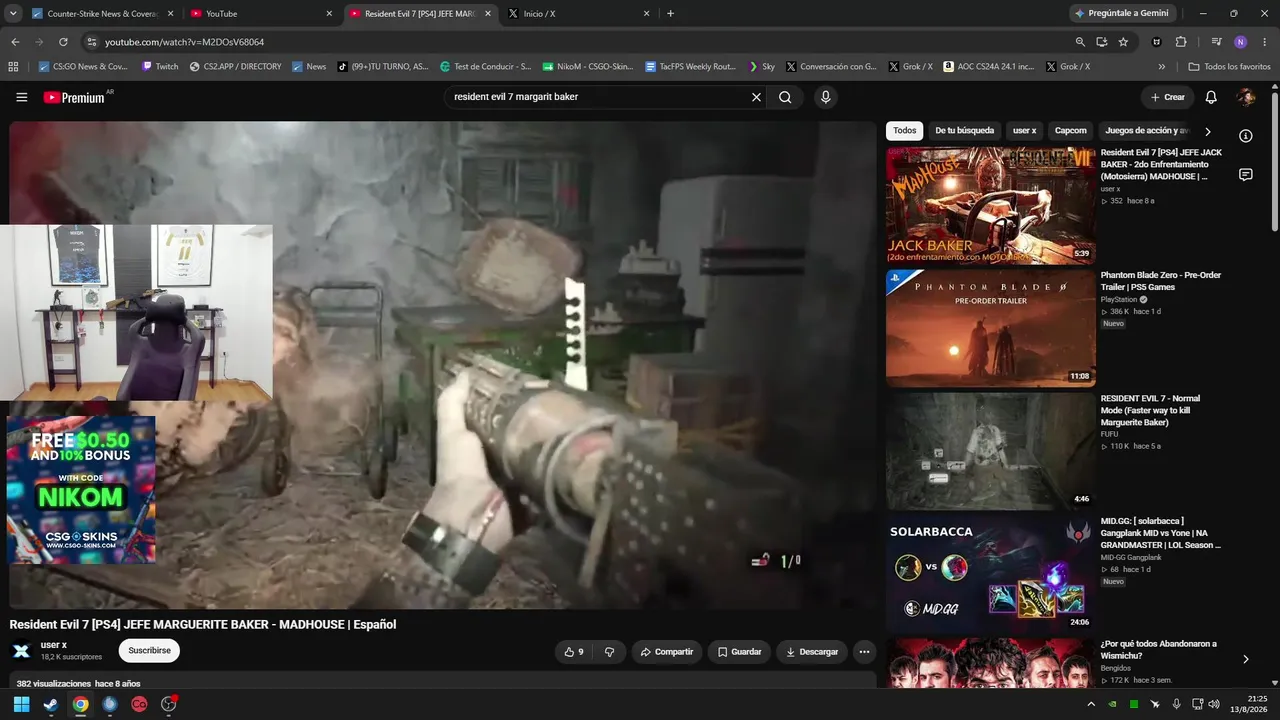Select the Todos filter chip
The width and height of the screenshot is (1280, 720).
point(904,131)
